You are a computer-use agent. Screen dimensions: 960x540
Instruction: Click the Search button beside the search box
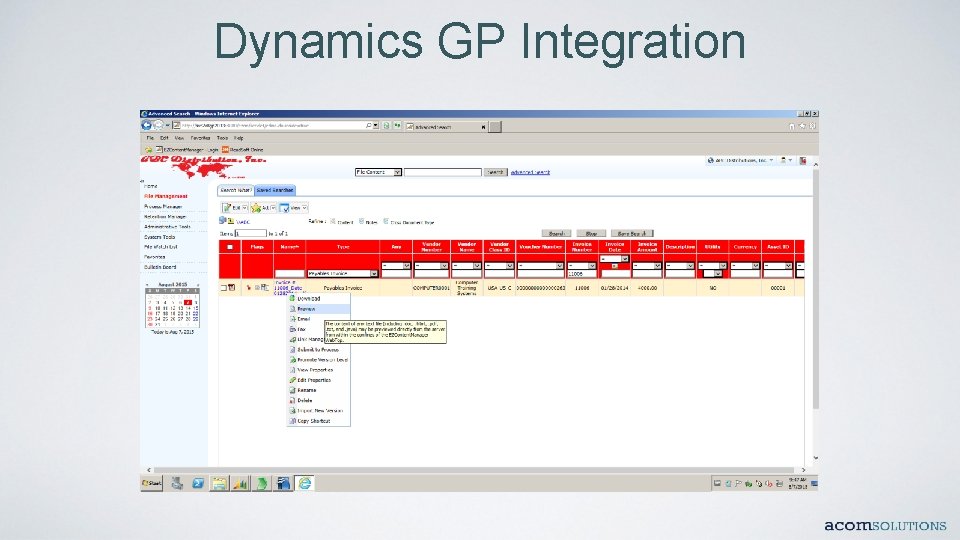[495, 173]
